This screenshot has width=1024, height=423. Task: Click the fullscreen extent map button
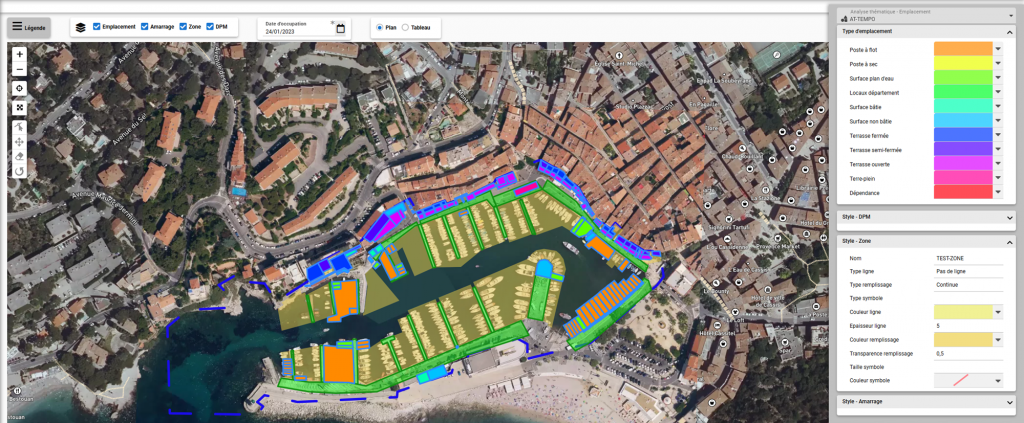click(x=20, y=107)
